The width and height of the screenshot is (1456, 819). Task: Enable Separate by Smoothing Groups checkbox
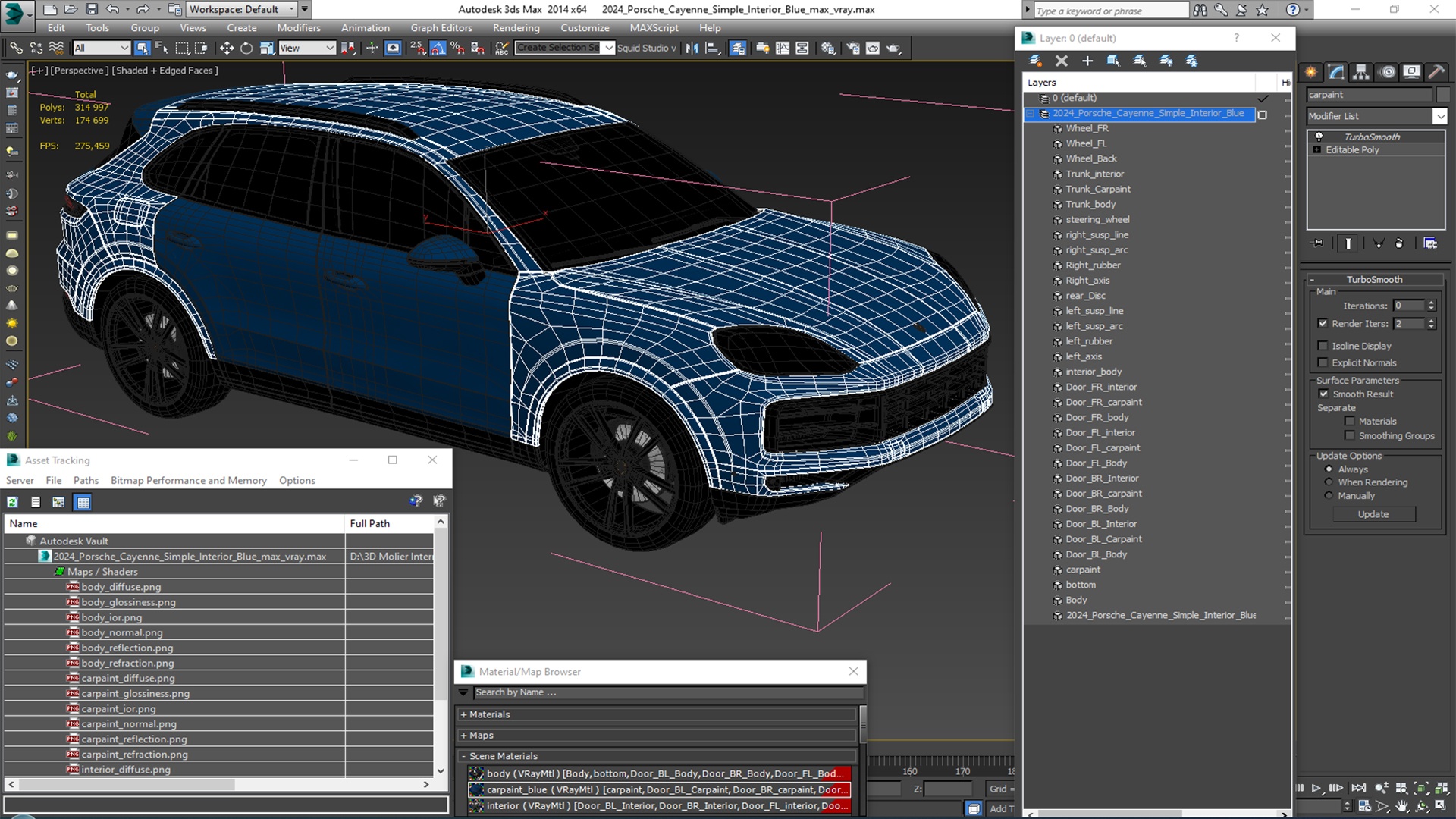(x=1350, y=435)
